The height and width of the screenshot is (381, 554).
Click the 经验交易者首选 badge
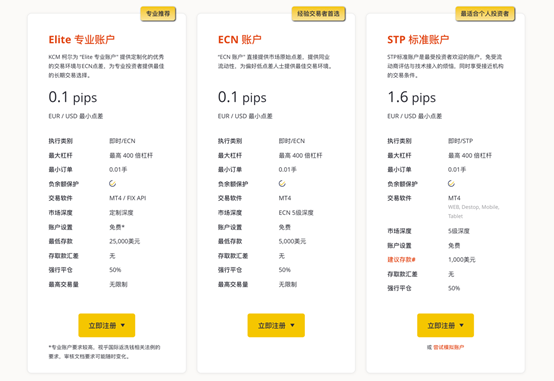(x=318, y=14)
